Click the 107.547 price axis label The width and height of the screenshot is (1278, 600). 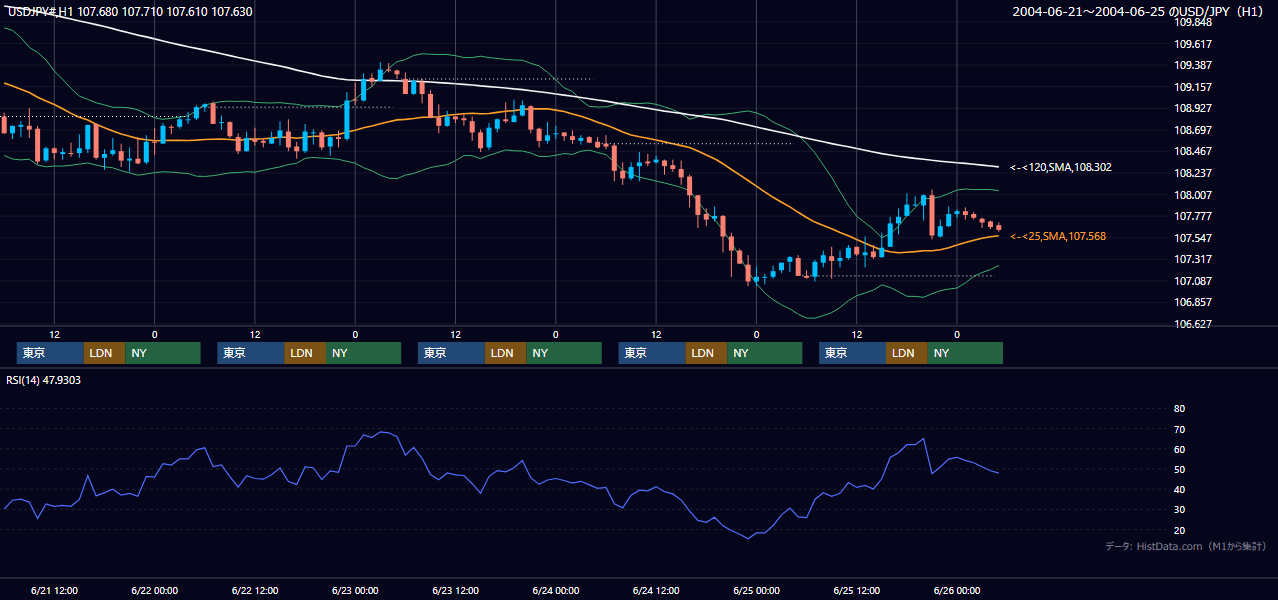pos(1193,238)
